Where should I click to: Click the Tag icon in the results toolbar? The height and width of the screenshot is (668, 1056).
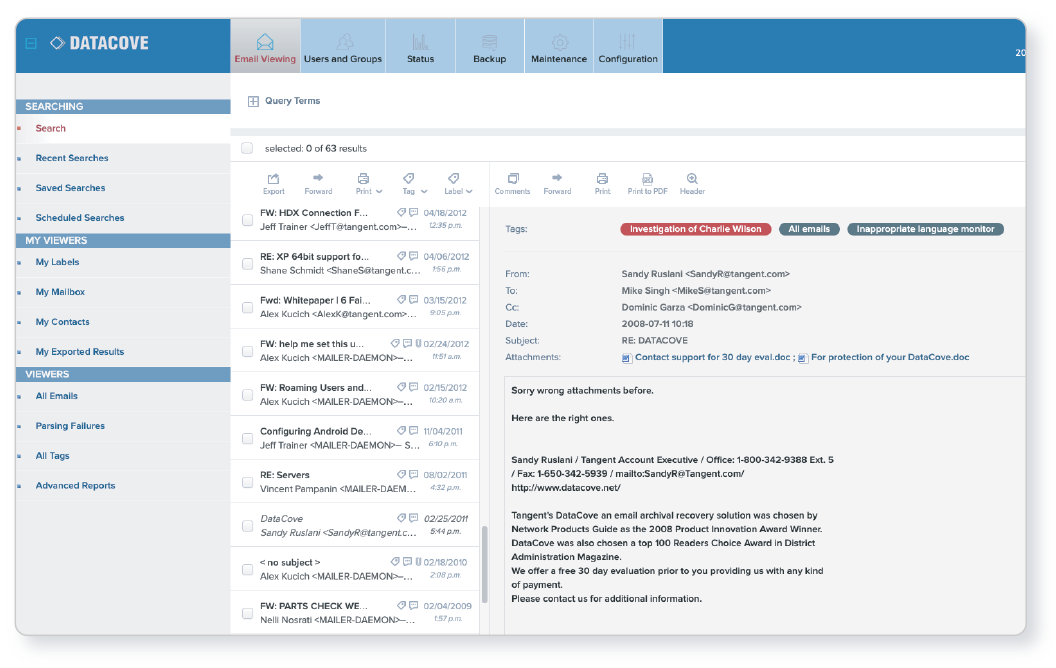tap(408, 178)
